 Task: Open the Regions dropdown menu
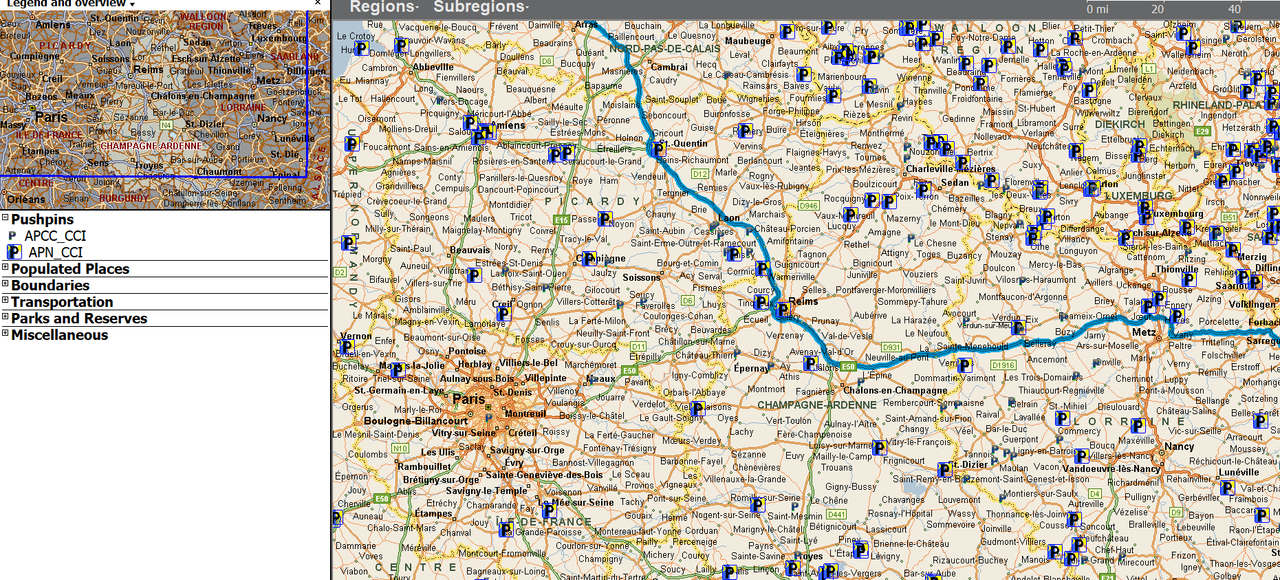pyautogui.click(x=385, y=7)
